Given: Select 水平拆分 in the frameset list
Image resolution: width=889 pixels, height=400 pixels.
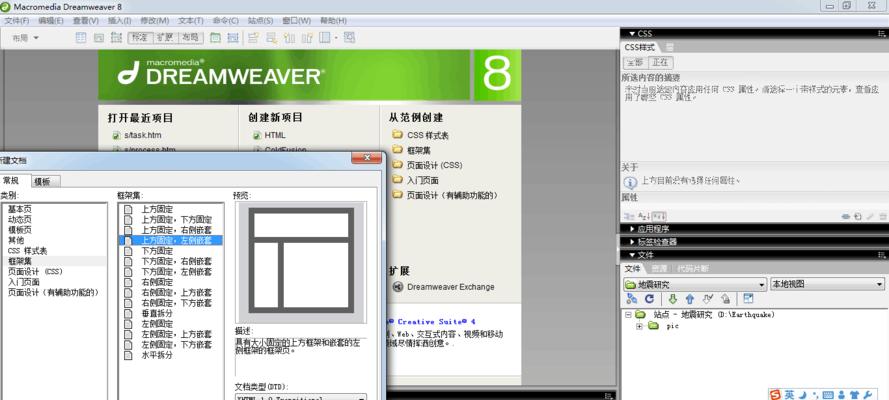Looking at the screenshot, I should tap(157, 355).
